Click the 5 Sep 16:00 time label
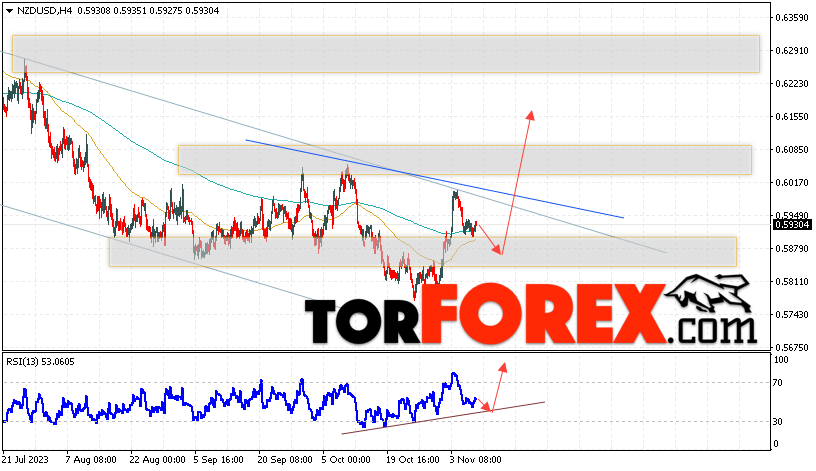The width and height of the screenshot is (816, 471). (219, 460)
